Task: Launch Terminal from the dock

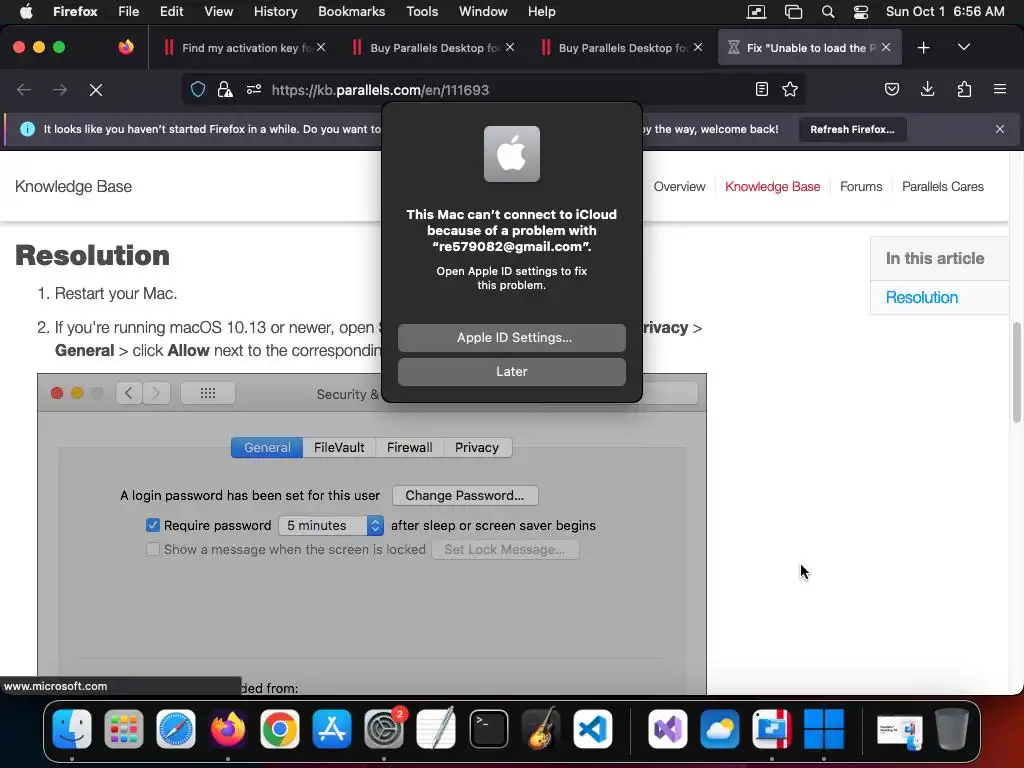Action: [488, 729]
